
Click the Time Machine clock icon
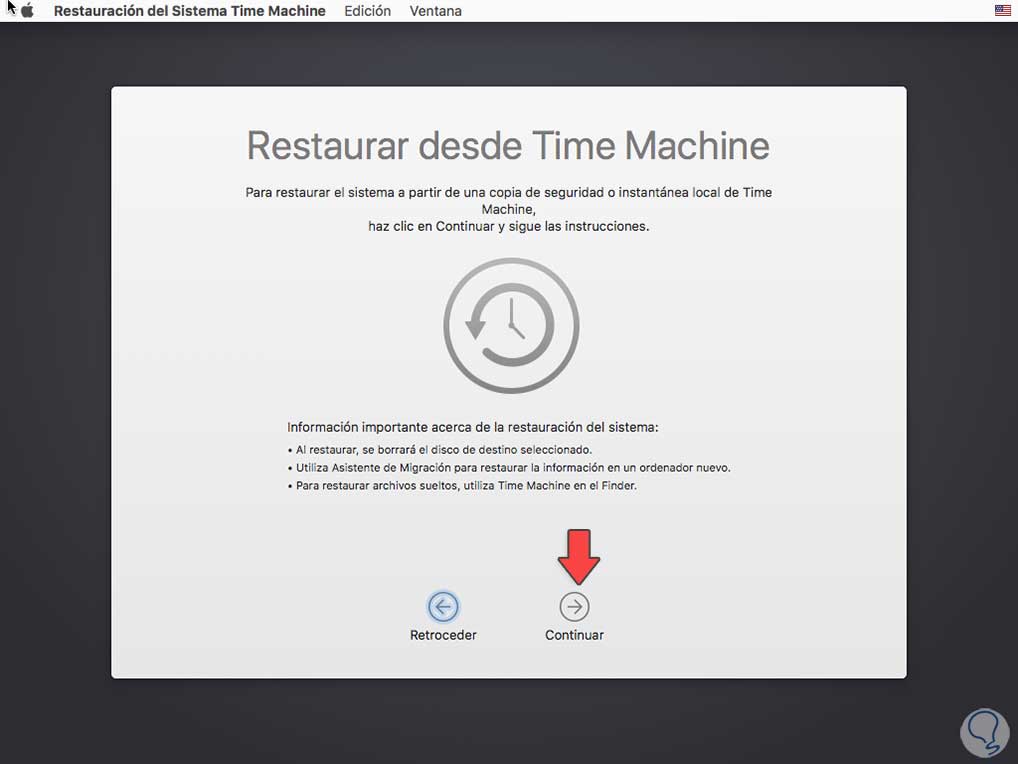[x=512, y=325]
